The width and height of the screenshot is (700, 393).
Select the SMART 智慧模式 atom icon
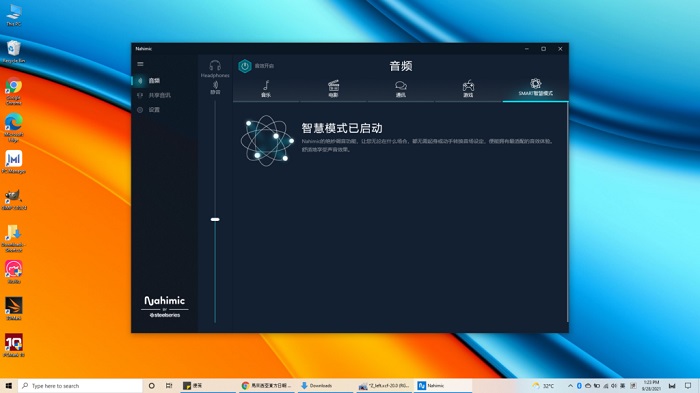(535, 83)
